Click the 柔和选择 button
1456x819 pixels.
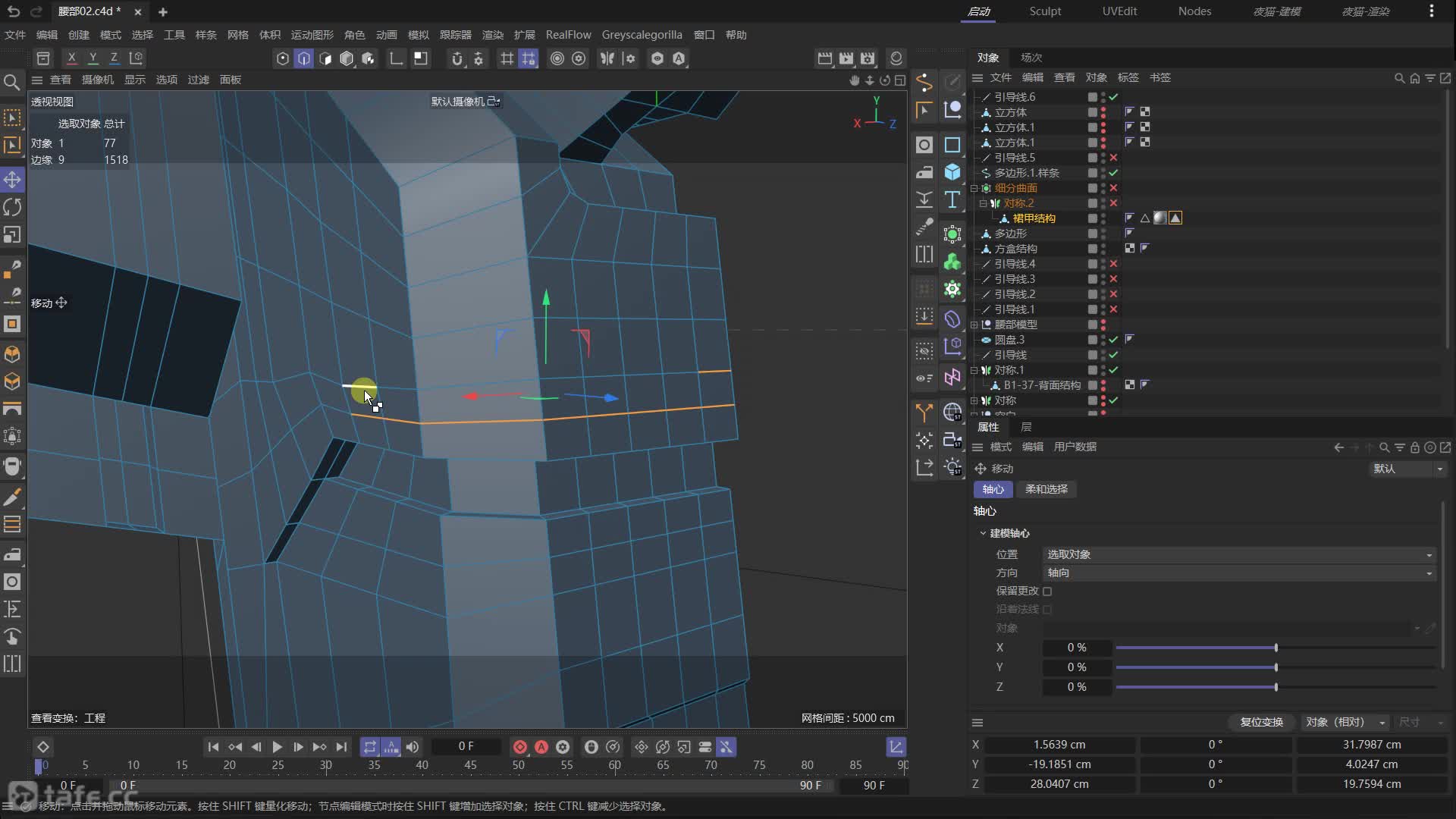tap(1046, 489)
